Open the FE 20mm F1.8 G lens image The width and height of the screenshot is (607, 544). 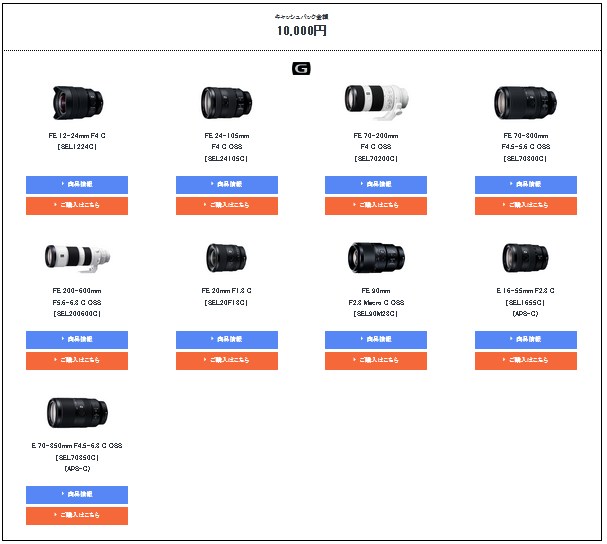[226, 258]
